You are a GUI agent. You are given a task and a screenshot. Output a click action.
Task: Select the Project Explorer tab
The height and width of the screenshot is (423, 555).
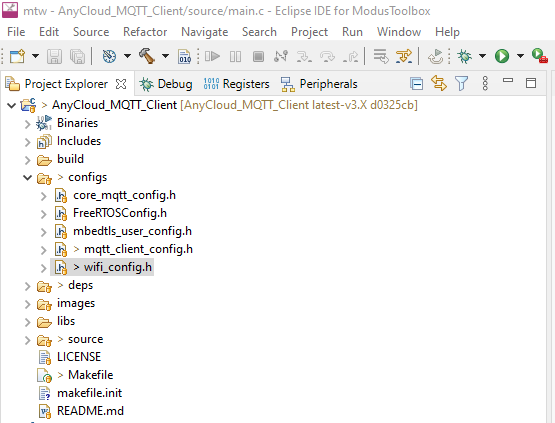tap(66, 84)
